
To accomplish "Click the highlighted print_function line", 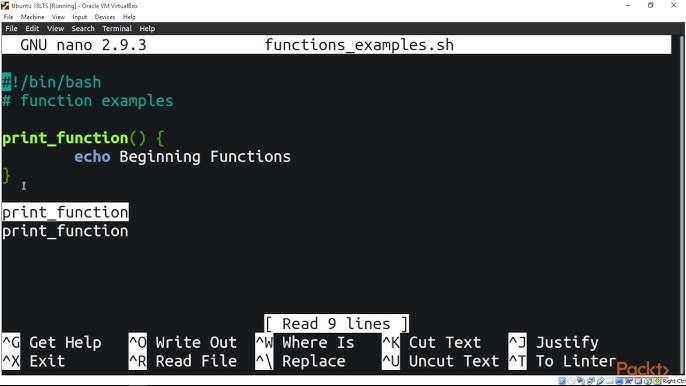I will point(65,212).
